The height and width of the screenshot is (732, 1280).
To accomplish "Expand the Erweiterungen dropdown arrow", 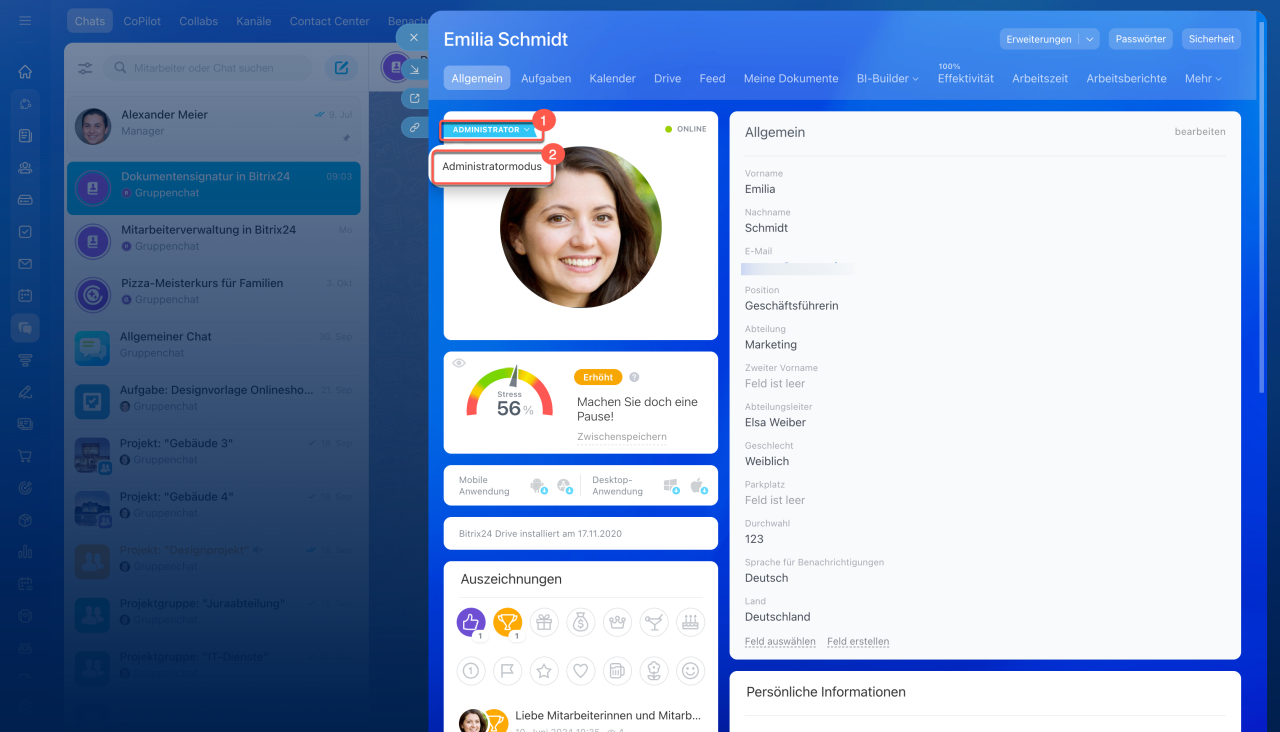I will pos(1089,39).
